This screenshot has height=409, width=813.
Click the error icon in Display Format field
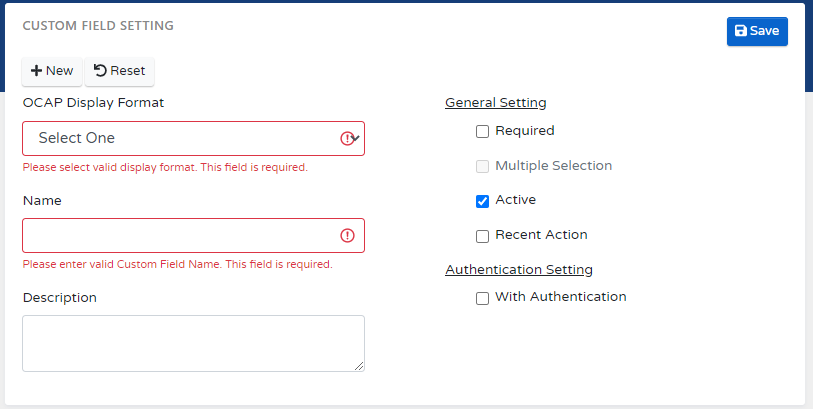(347, 138)
